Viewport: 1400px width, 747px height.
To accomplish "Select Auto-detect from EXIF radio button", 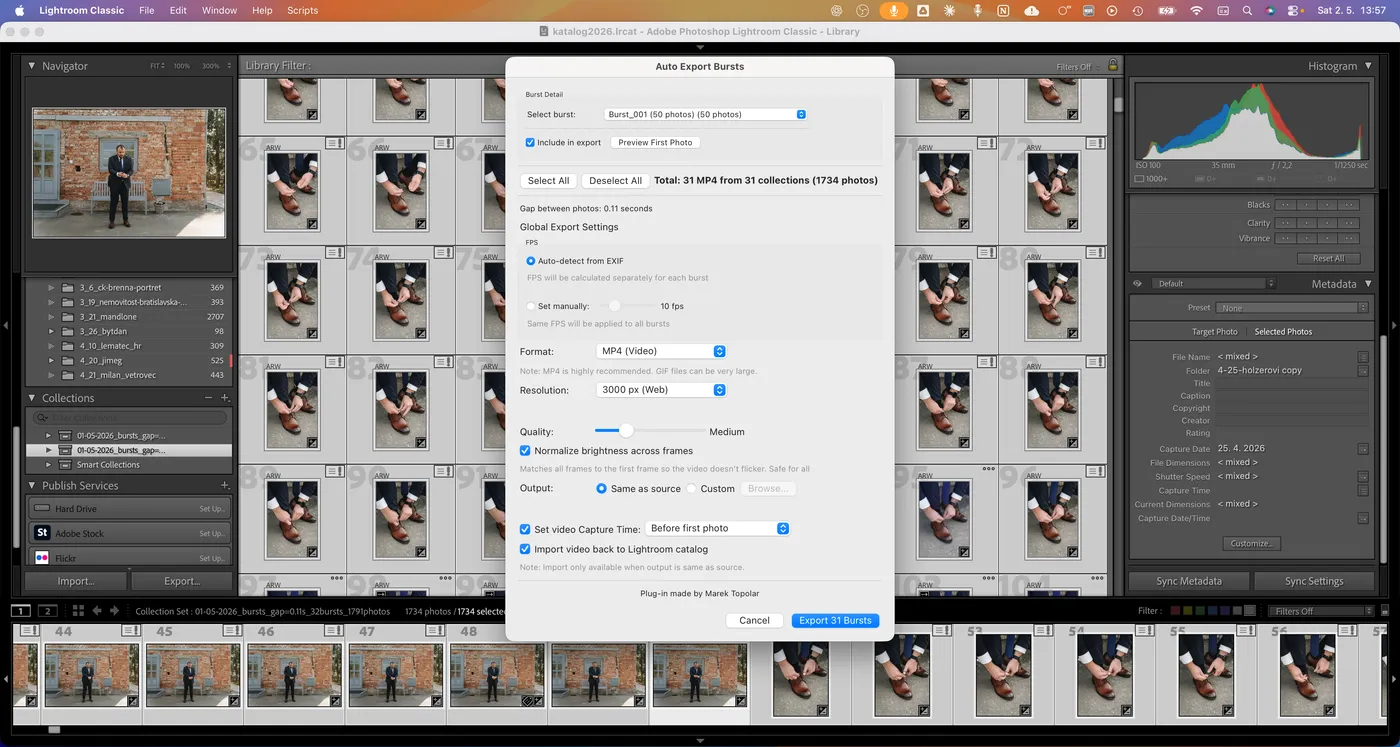I will pos(531,261).
